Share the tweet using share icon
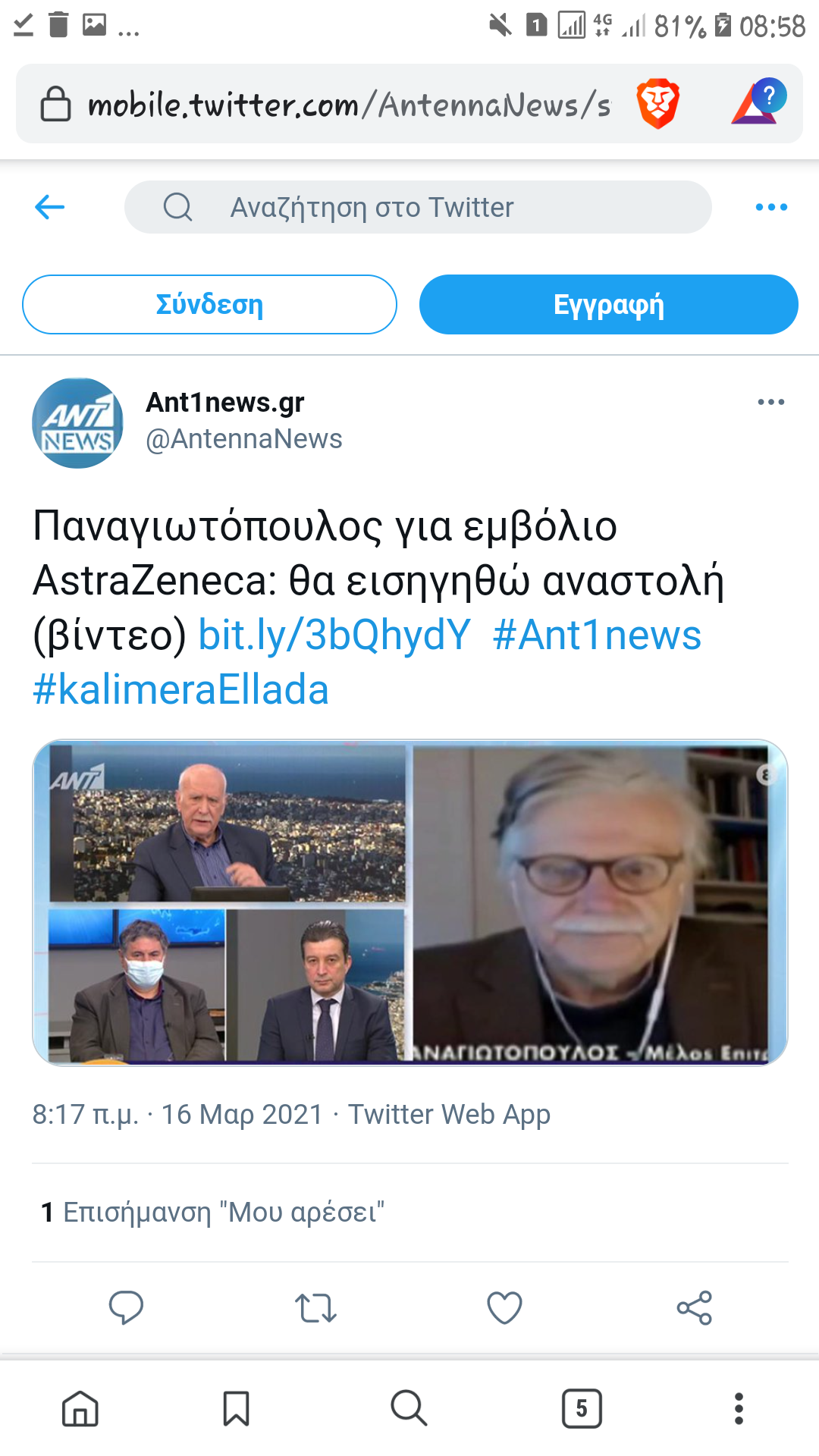 (694, 1307)
